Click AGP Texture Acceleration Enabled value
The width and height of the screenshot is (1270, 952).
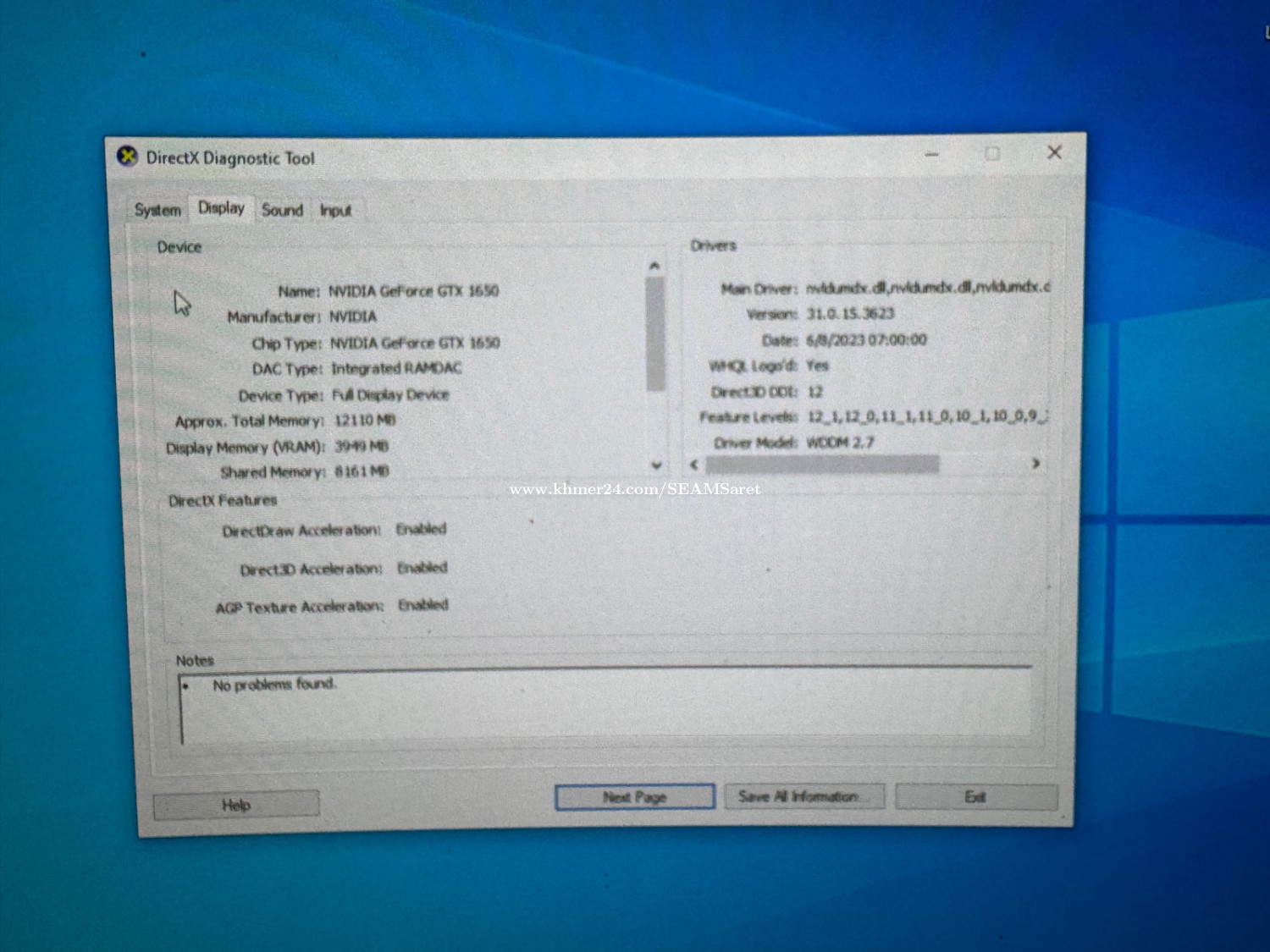tap(423, 605)
